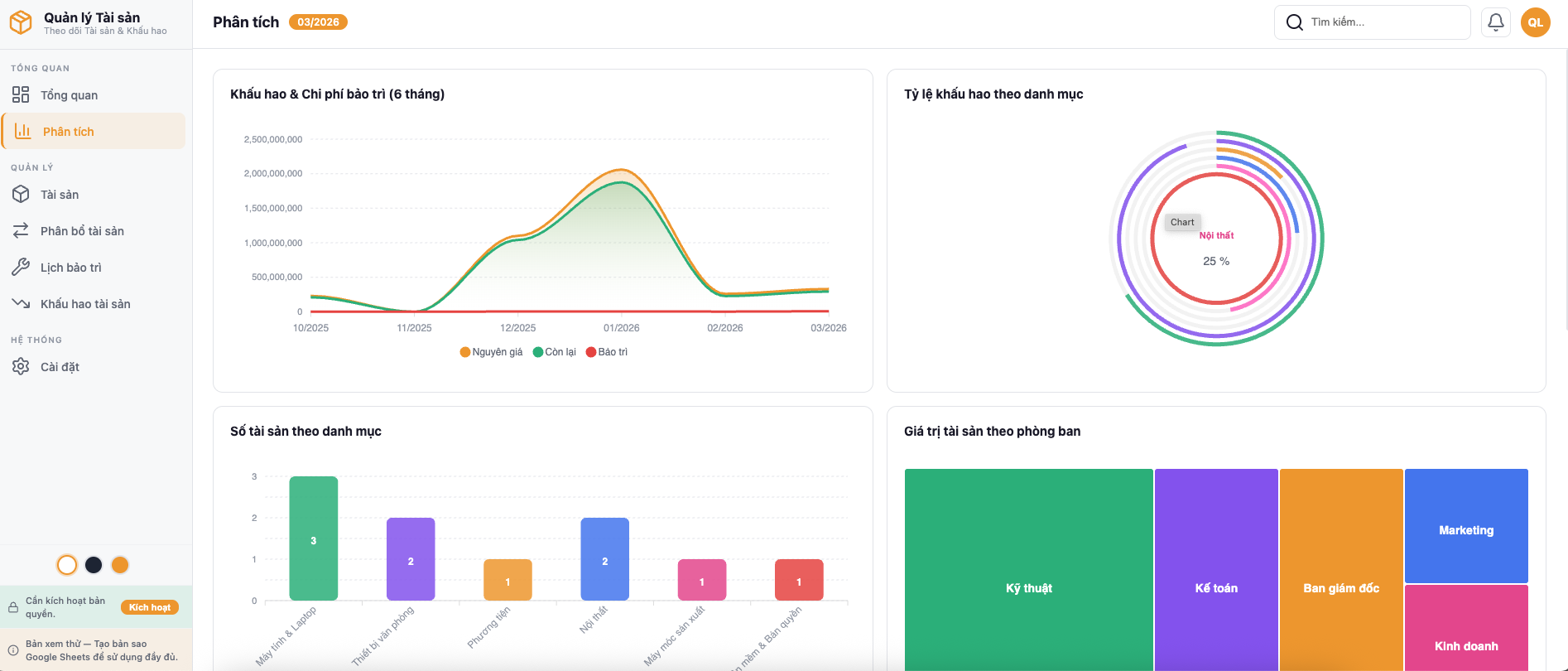Toggle Nguyên giá series in chart legend

[491, 352]
